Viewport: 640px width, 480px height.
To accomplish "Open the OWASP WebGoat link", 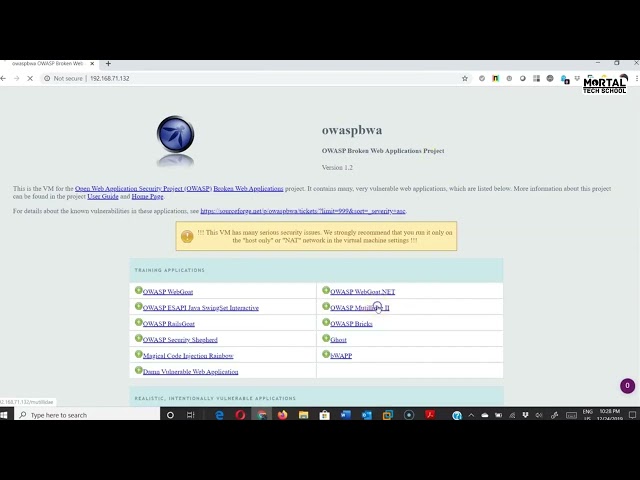I will click(168, 292).
